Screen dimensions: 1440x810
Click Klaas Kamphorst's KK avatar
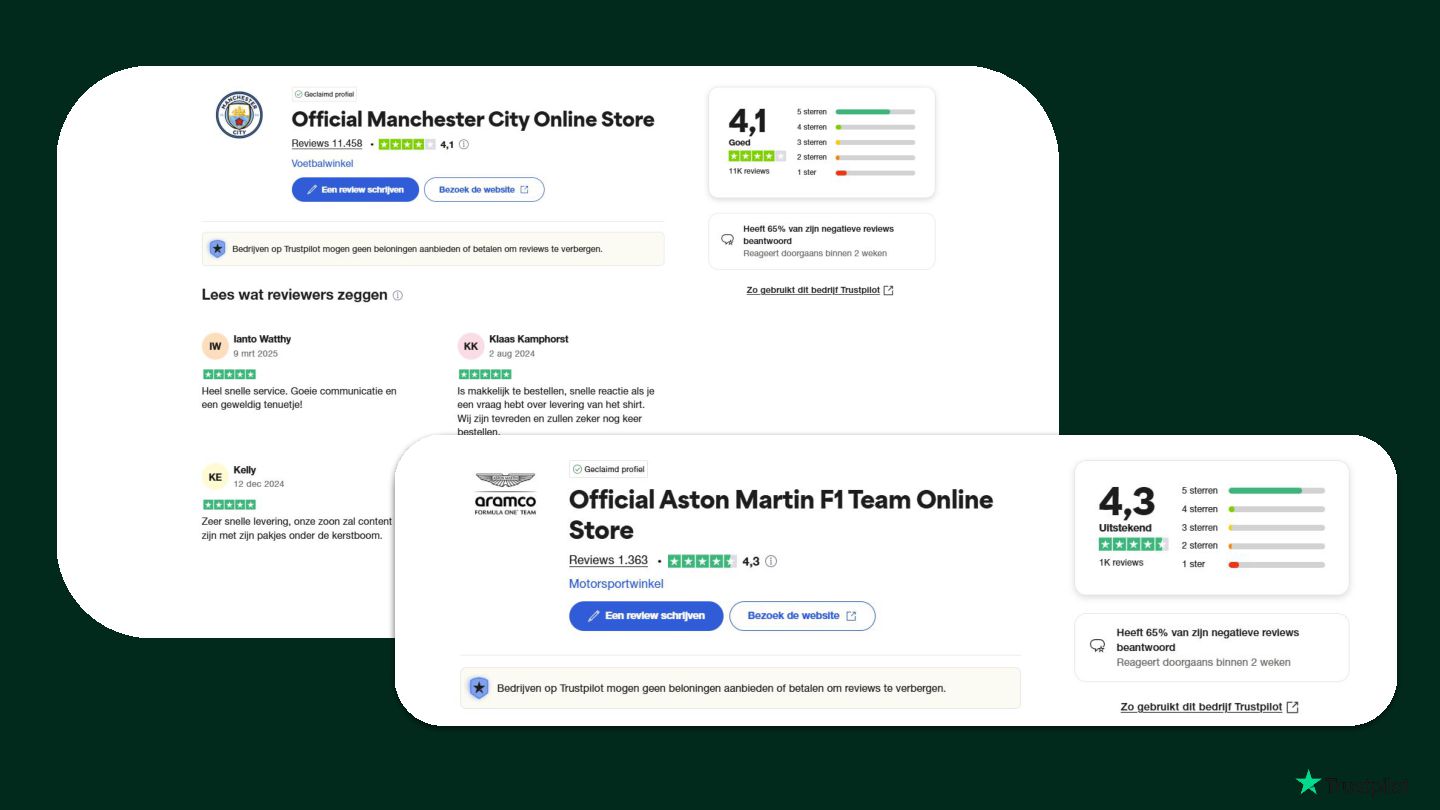tap(471, 346)
